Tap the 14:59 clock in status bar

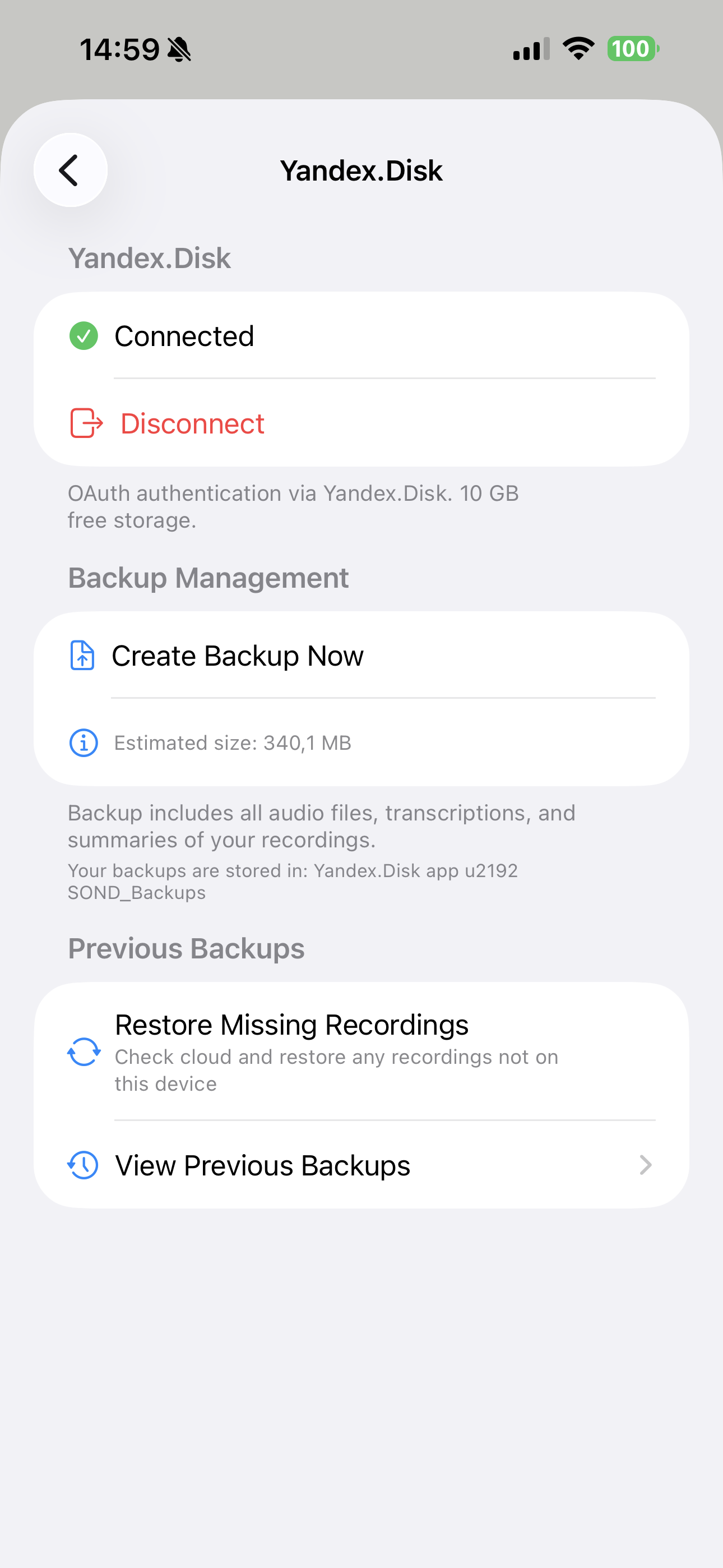point(119,49)
